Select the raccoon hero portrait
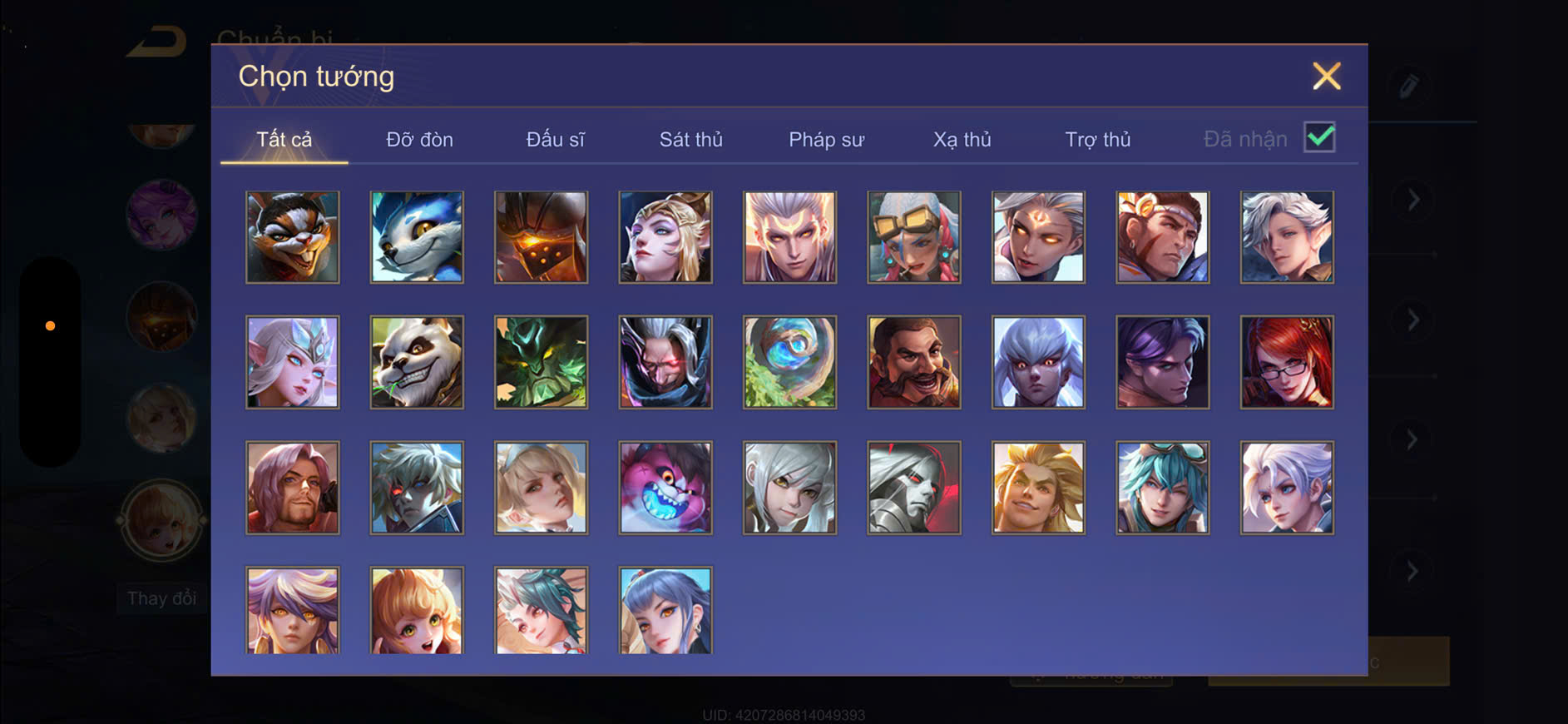Viewport: 1568px width, 724px height. (292, 237)
